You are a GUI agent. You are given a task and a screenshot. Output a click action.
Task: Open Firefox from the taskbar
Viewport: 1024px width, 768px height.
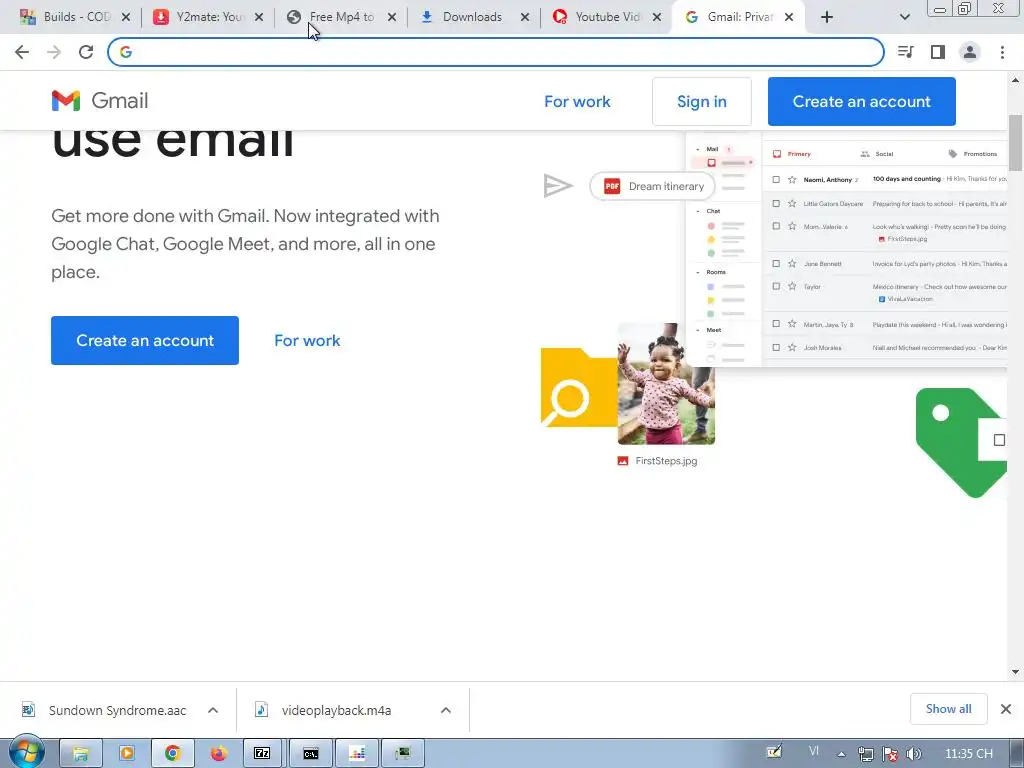(219, 754)
